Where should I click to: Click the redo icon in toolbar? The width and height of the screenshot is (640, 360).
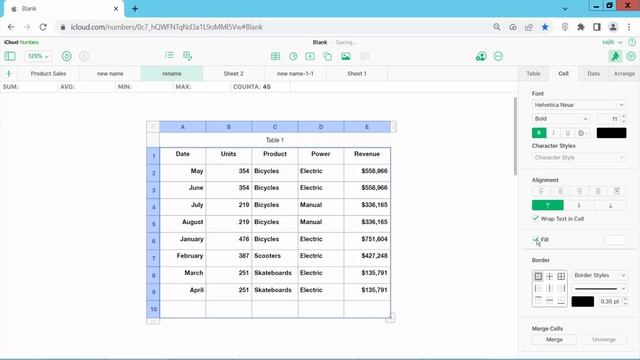84,56
